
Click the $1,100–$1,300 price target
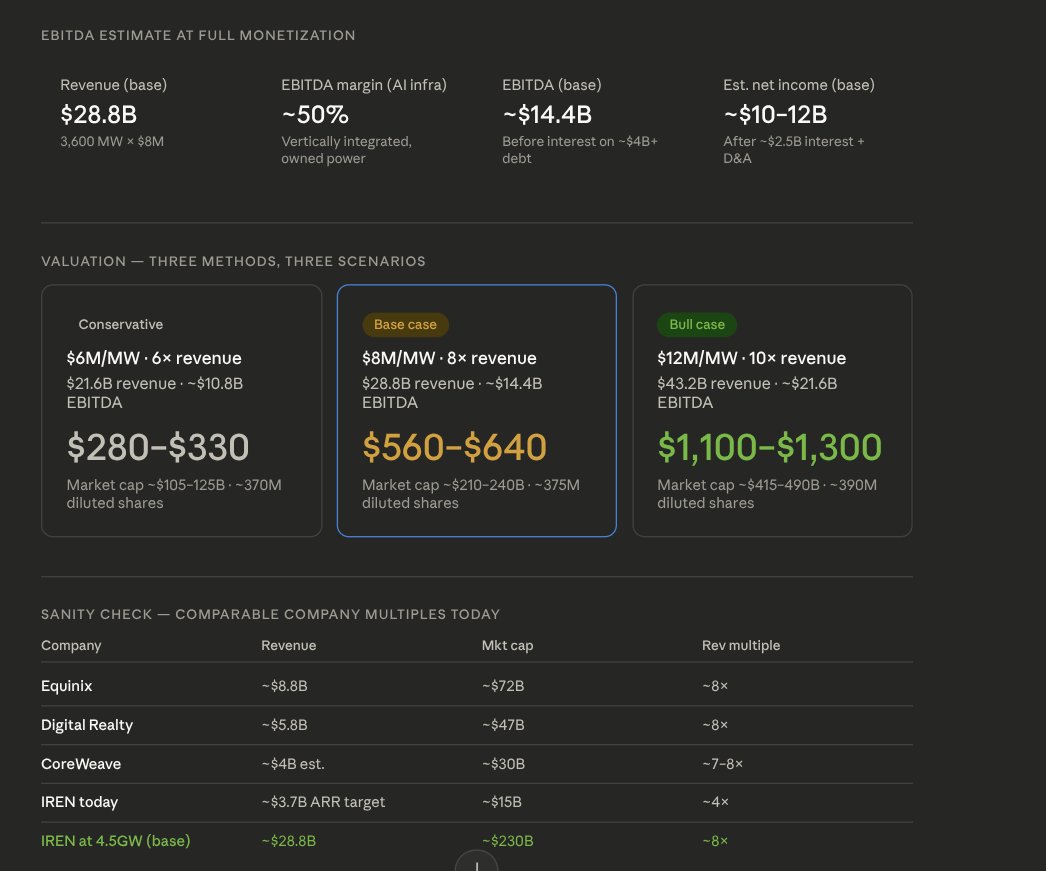point(769,447)
